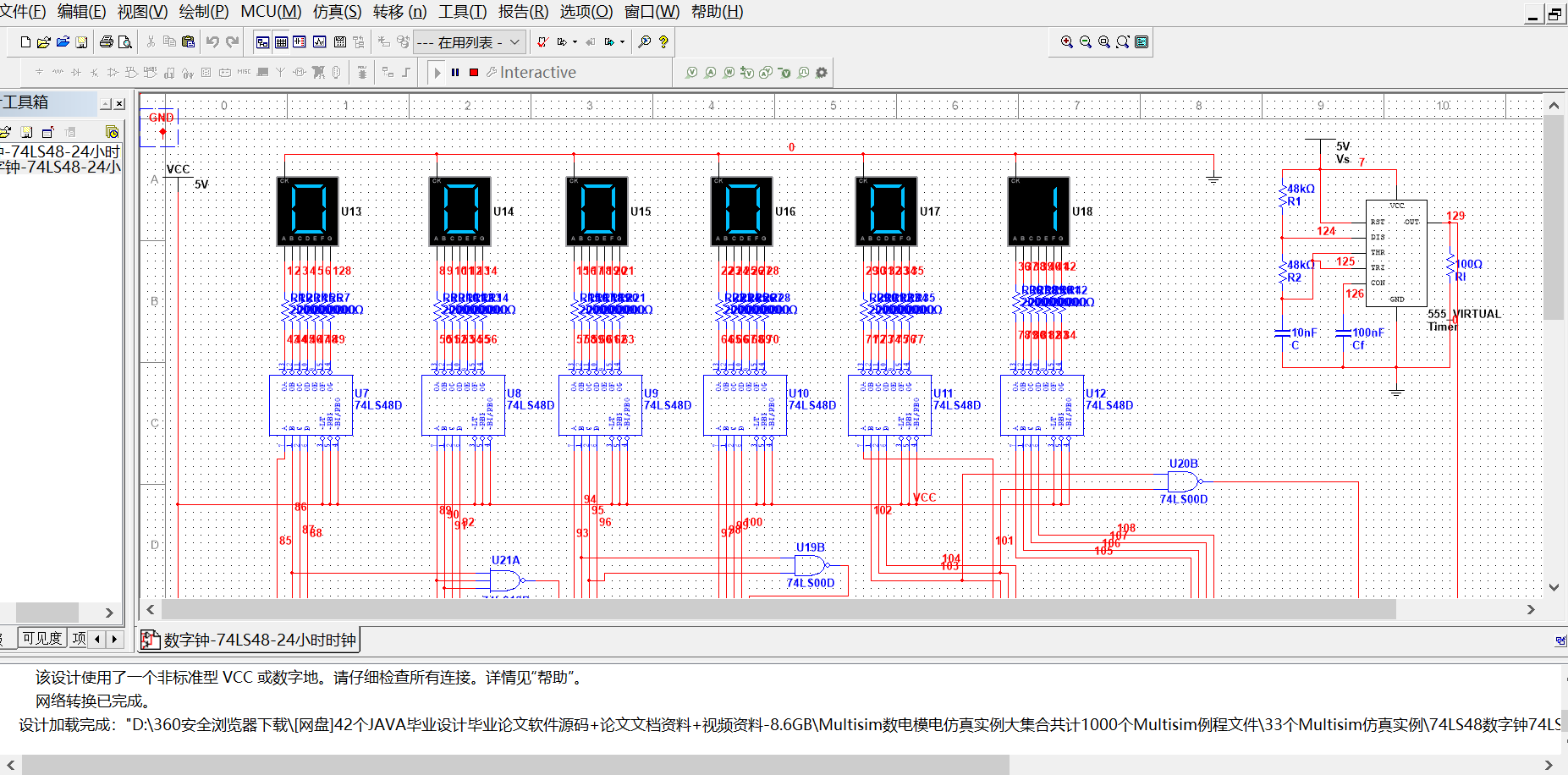
Task: Save the current design with main toolbar floppy icon
Action: pos(81,41)
